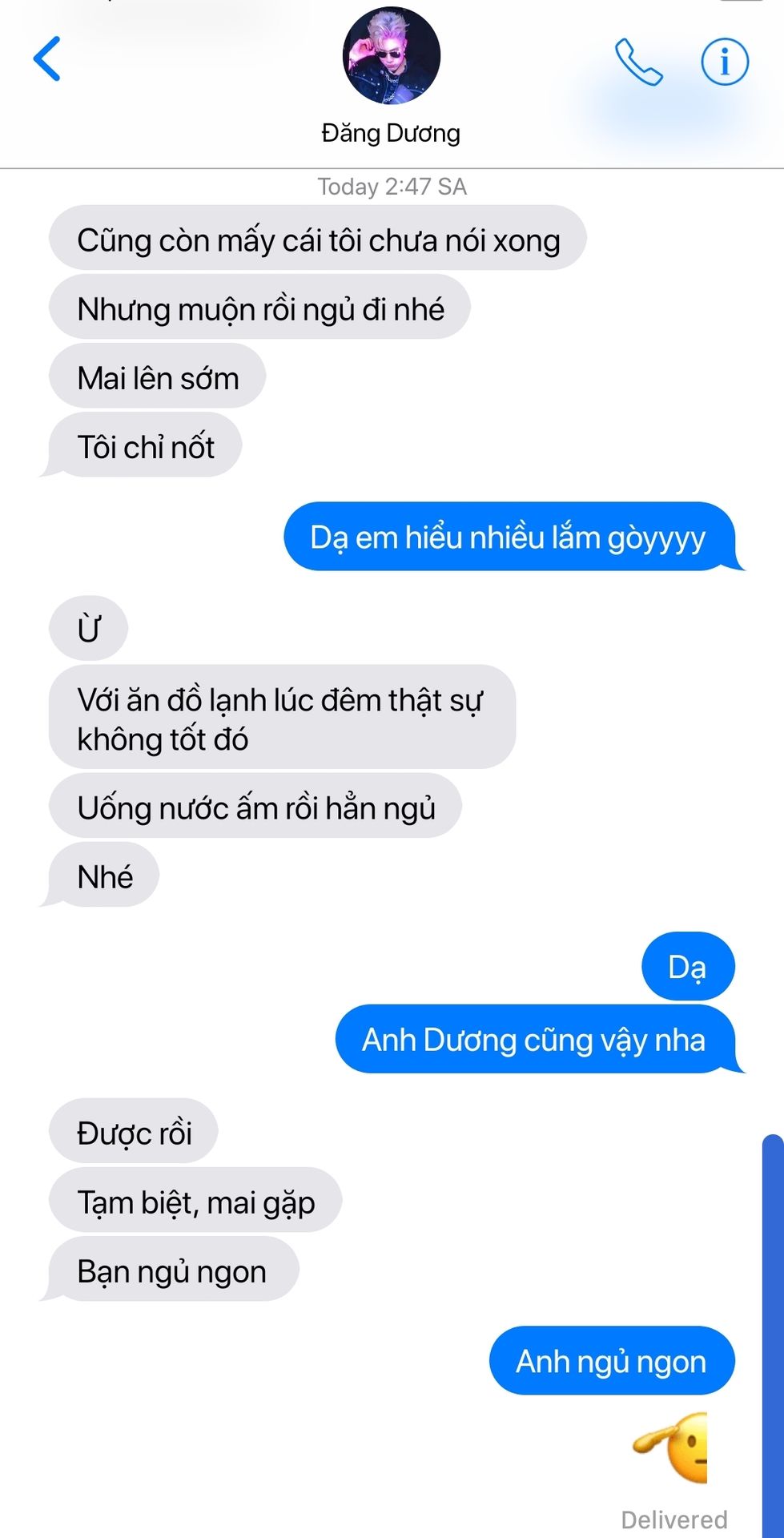Viewport: 784px width, 1538px height.
Task: Tap the 'Uống nước ấm rồi hẵn ngủ' bubble
Action: pos(255,806)
